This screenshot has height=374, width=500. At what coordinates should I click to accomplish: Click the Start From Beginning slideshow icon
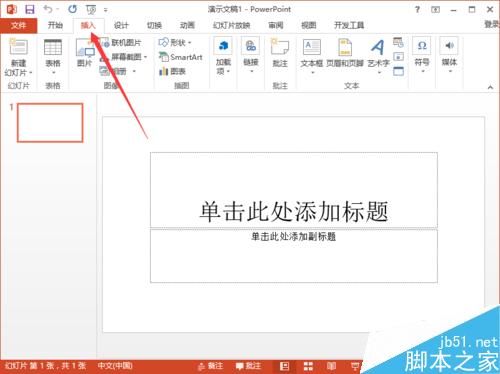[x=91, y=10]
